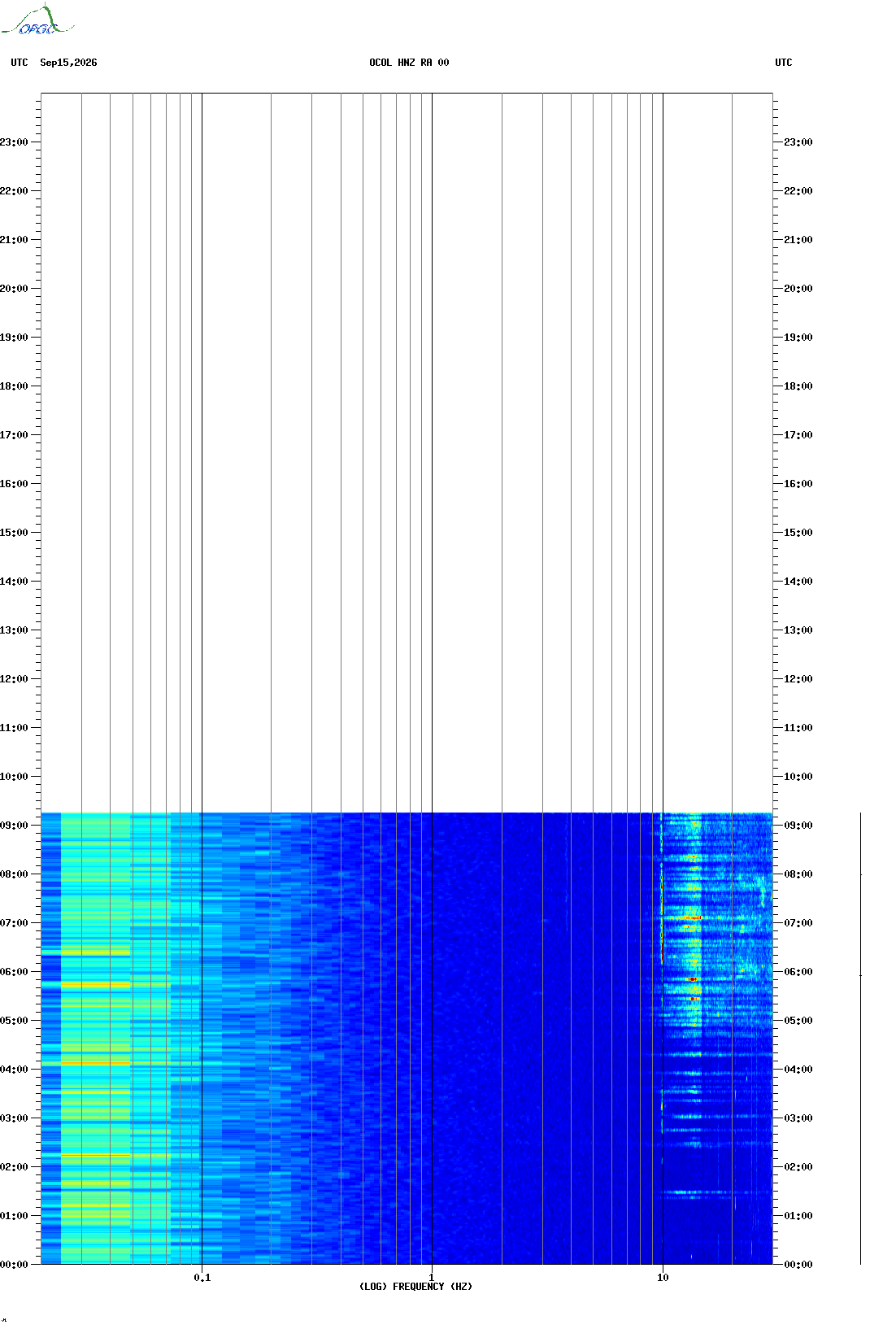Click the left UTC header label
896x1329 pixels.
[x=20, y=63]
